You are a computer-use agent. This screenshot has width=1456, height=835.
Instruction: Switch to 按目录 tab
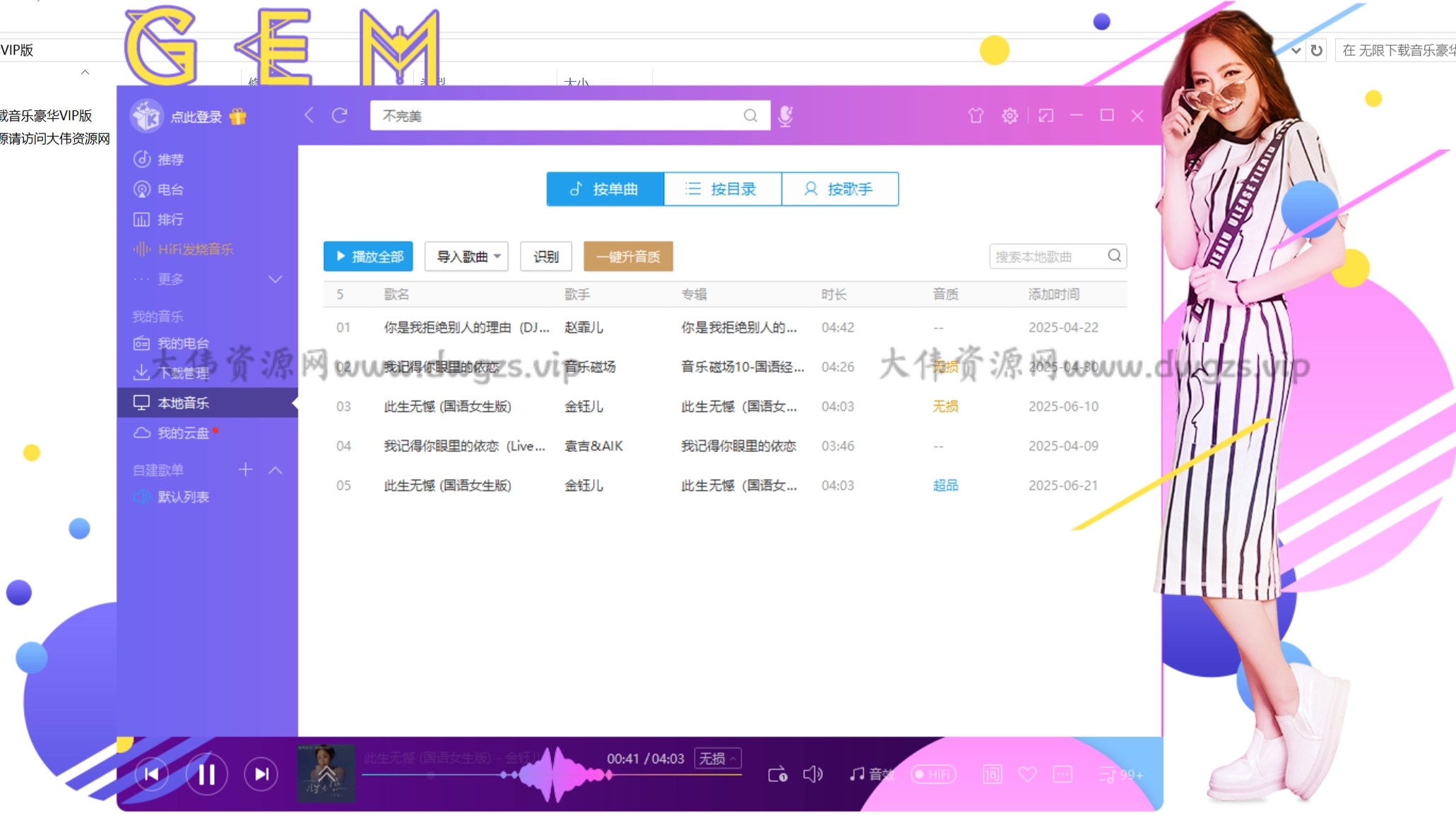point(723,189)
